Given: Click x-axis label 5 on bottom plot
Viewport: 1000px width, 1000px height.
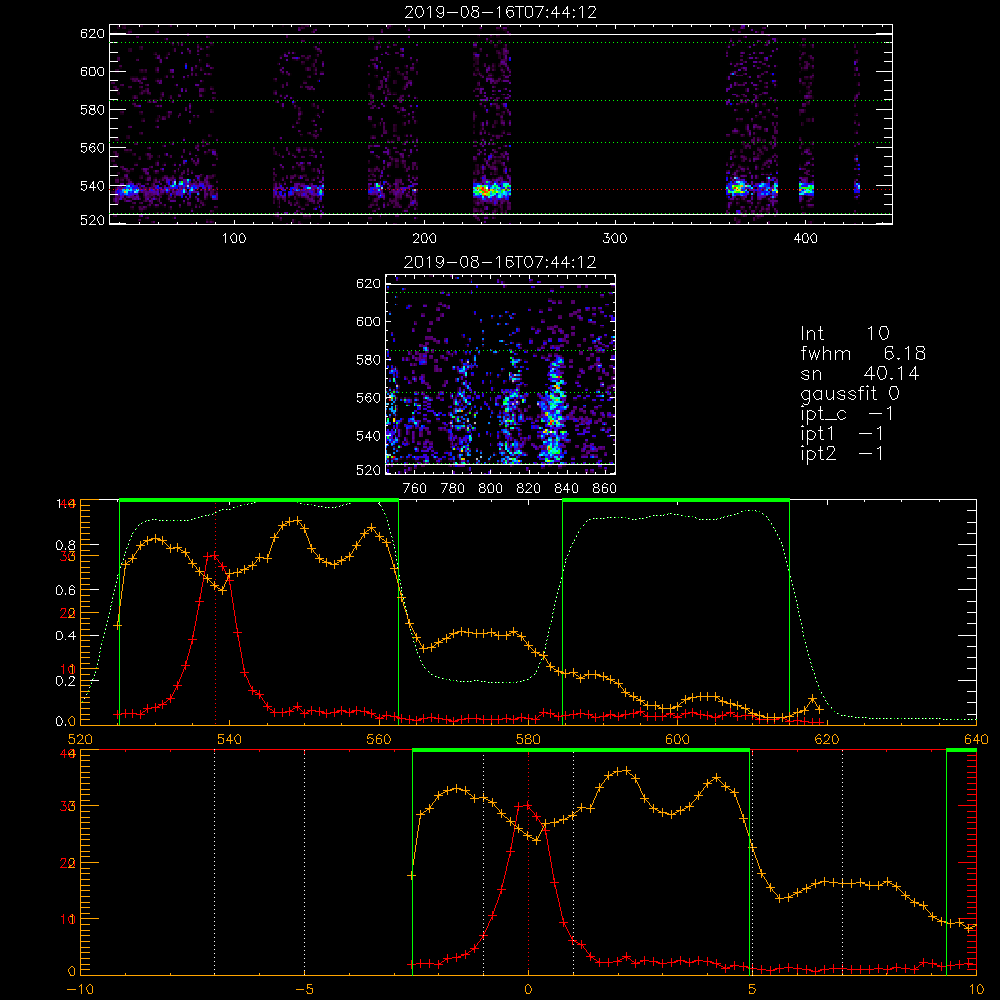Looking at the screenshot, I should (752, 989).
